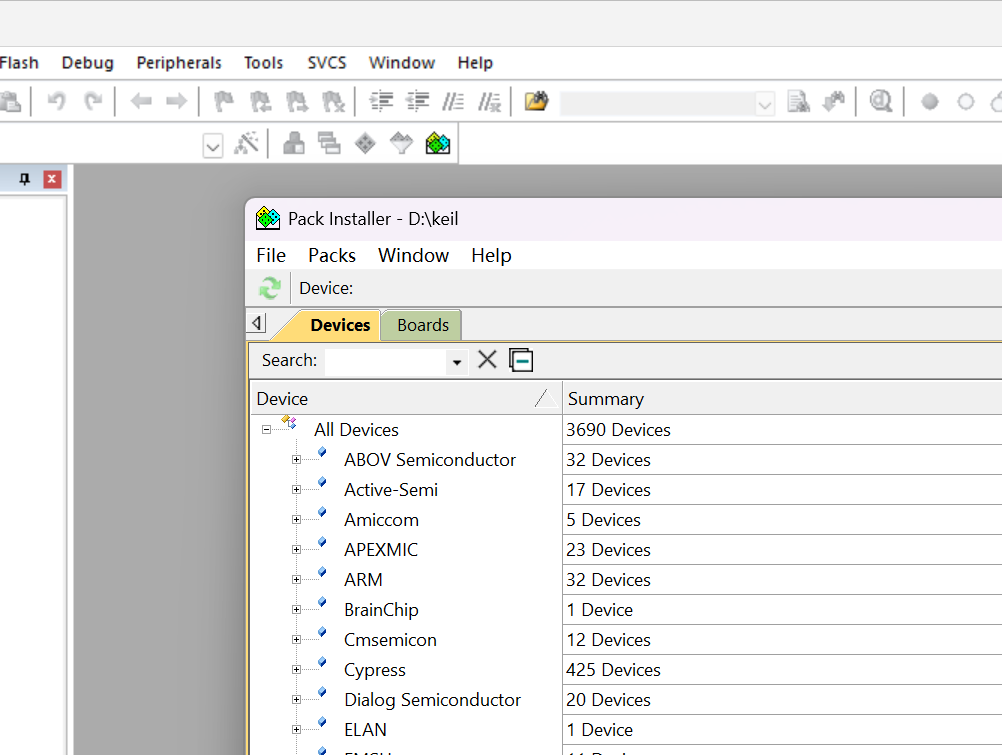
Task: Select the Devices tab
Action: tap(339, 325)
